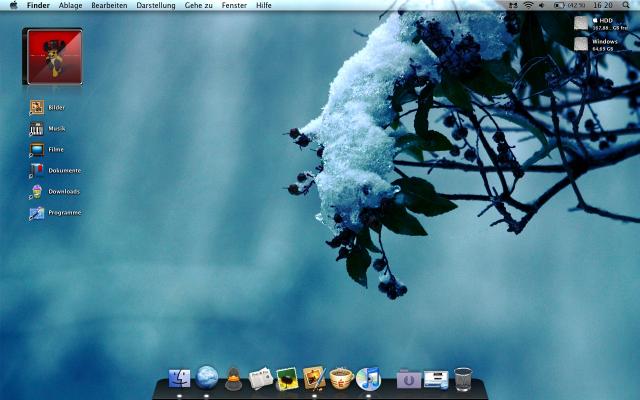Open the Musik folder shortcut
This screenshot has width=640, height=400.
[x=37, y=129]
